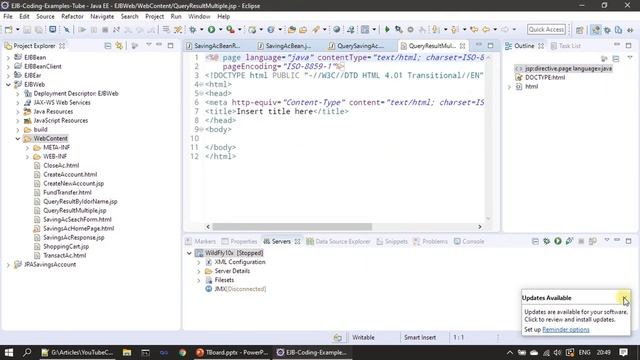This screenshot has height=360, width=640.
Task: Switch to the QuerySavingAc... editor tab
Action: (x=360, y=46)
